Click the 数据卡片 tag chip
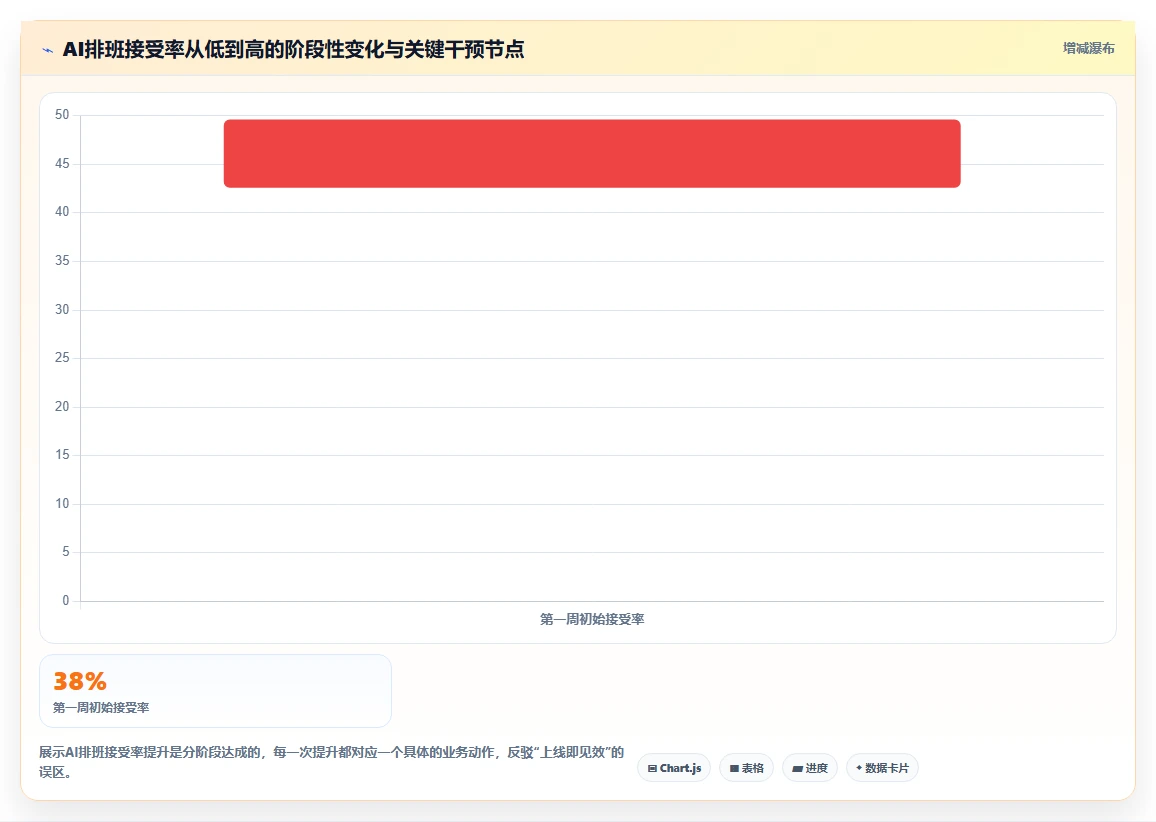Viewport: 1156px width, 822px height. pos(882,767)
